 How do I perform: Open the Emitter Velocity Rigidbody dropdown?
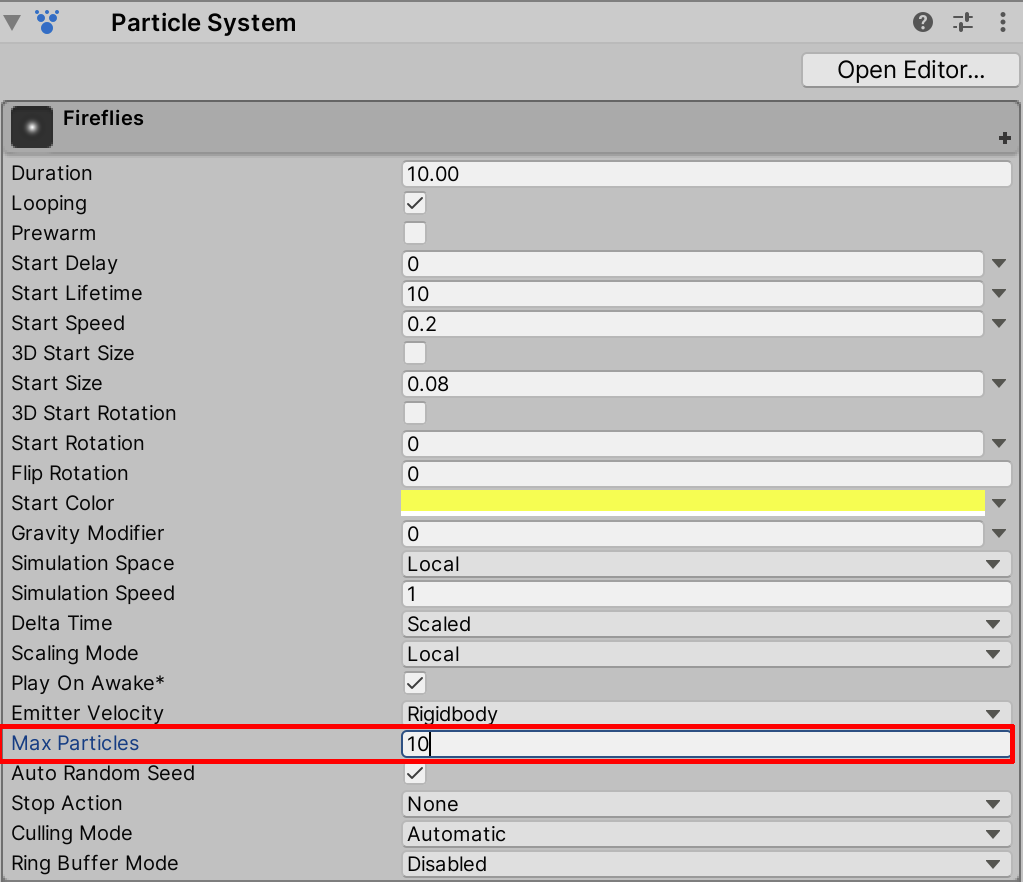[706, 714]
